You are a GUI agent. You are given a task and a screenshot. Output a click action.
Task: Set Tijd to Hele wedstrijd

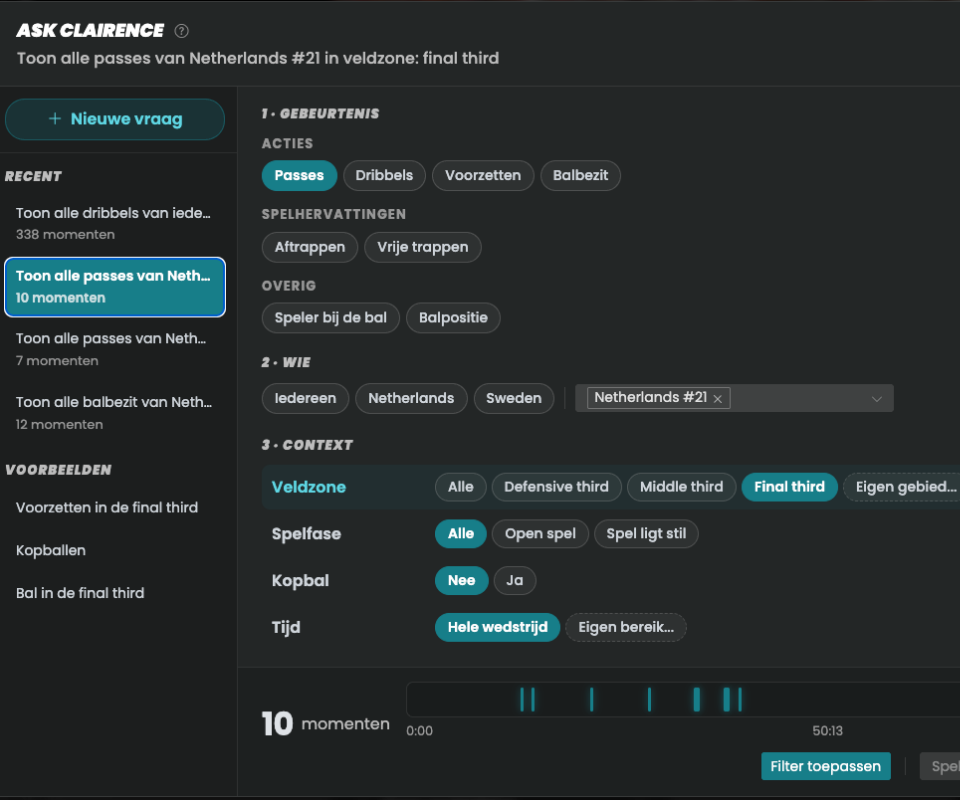[x=497, y=627]
